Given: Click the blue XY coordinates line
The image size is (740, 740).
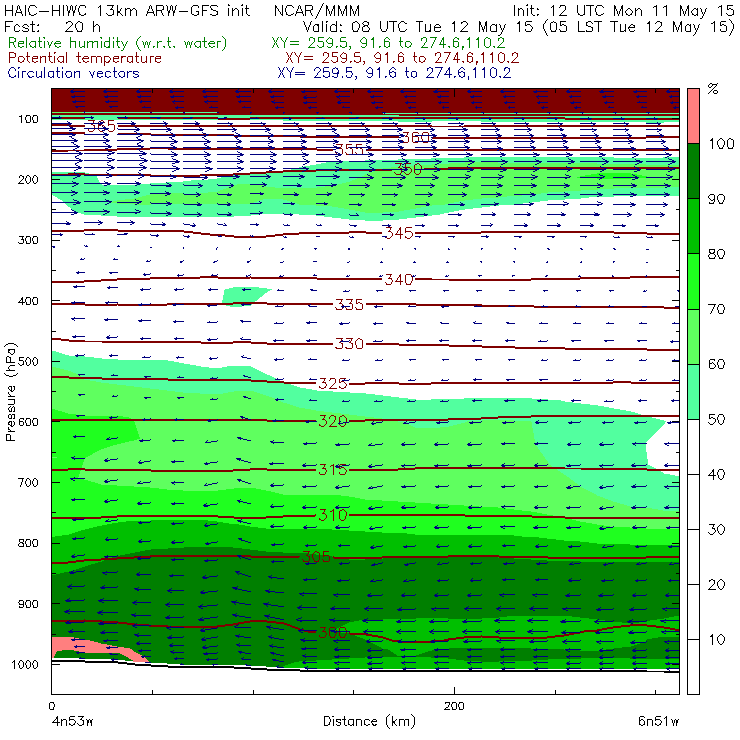Looking at the screenshot, I should [394, 73].
